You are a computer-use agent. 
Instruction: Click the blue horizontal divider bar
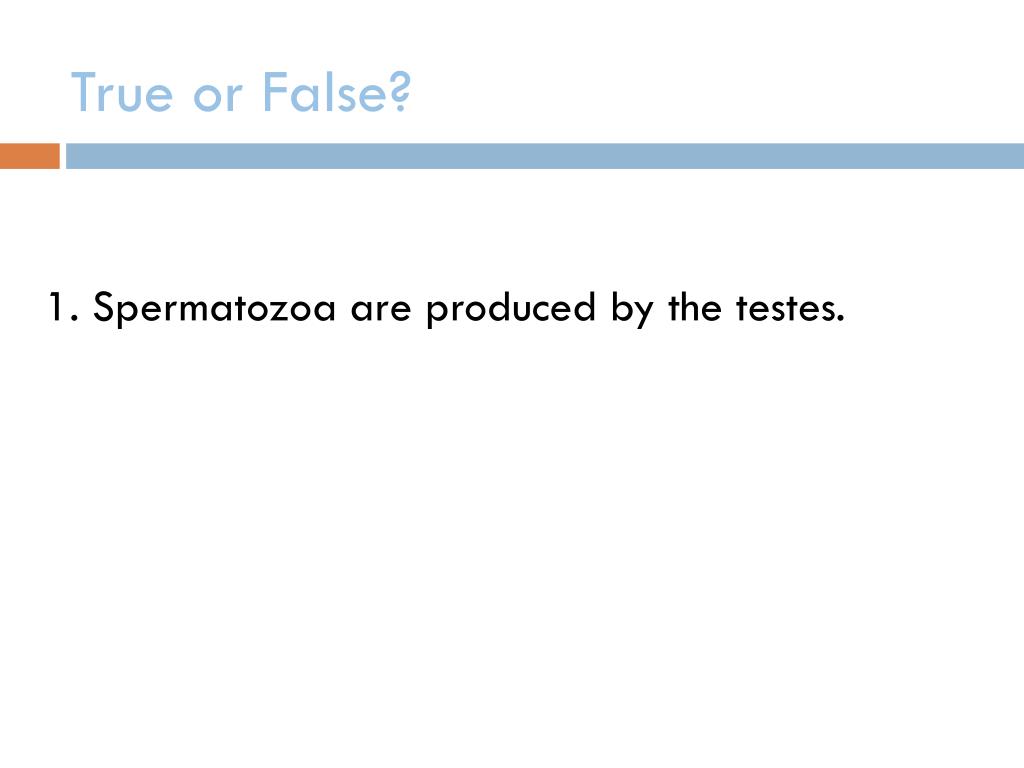545,156
